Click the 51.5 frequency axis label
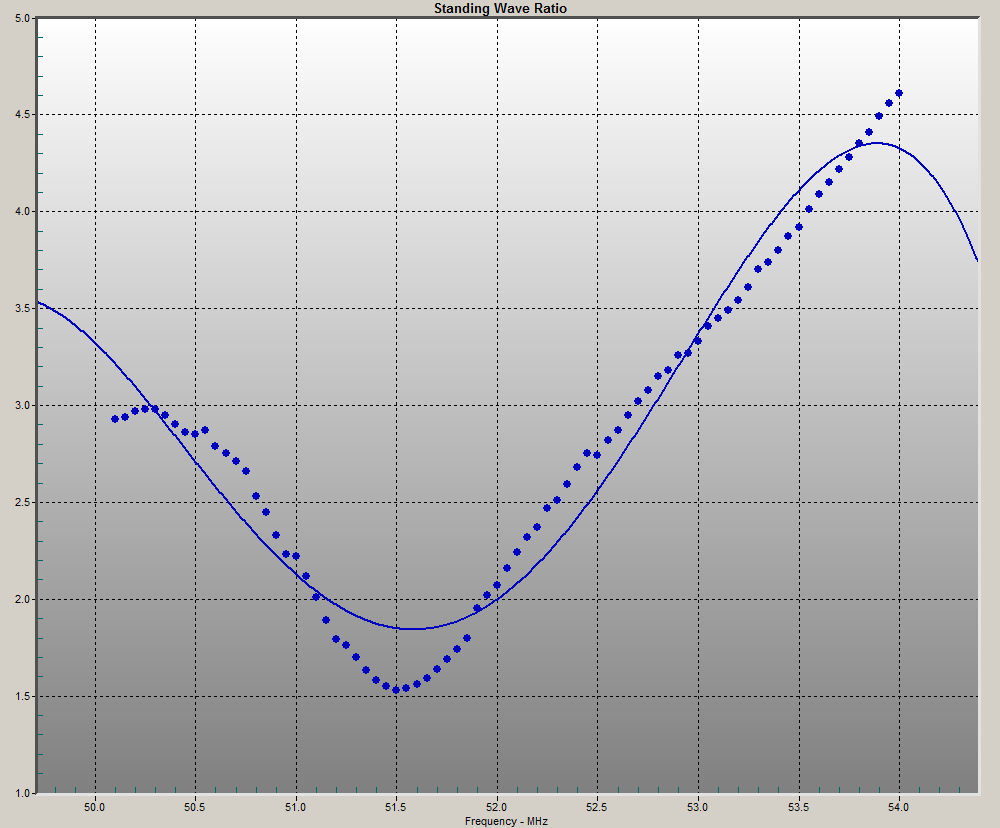This screenshot has height=828, width=1000. click(396, 805)
